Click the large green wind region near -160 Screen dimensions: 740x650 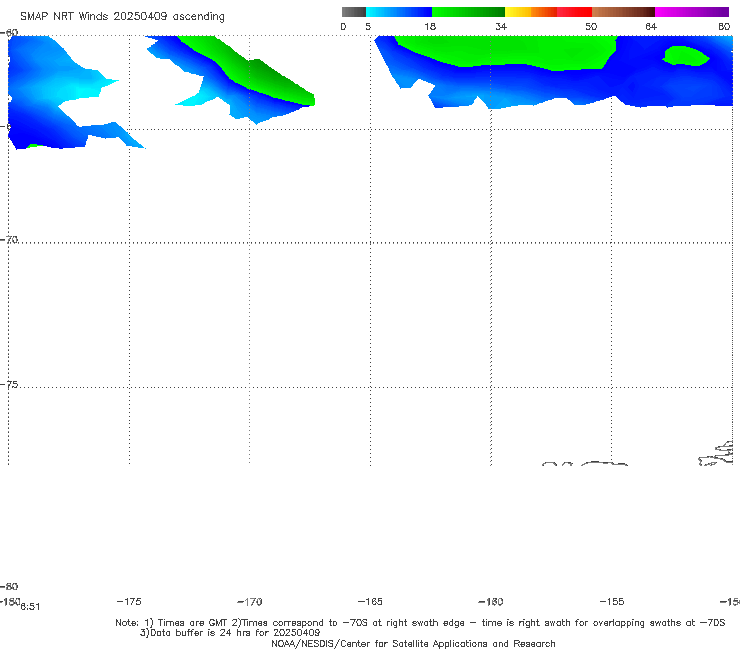505,51
